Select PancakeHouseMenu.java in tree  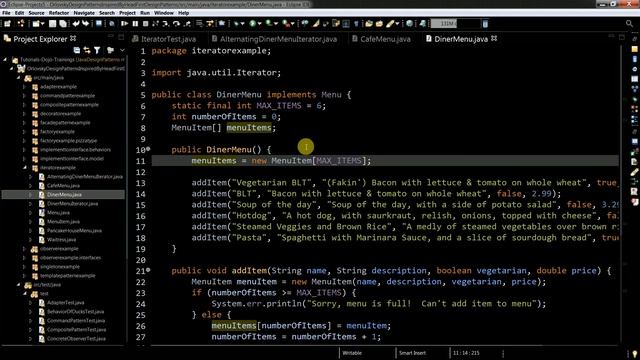pyautogui.click(x=74, y=231)
